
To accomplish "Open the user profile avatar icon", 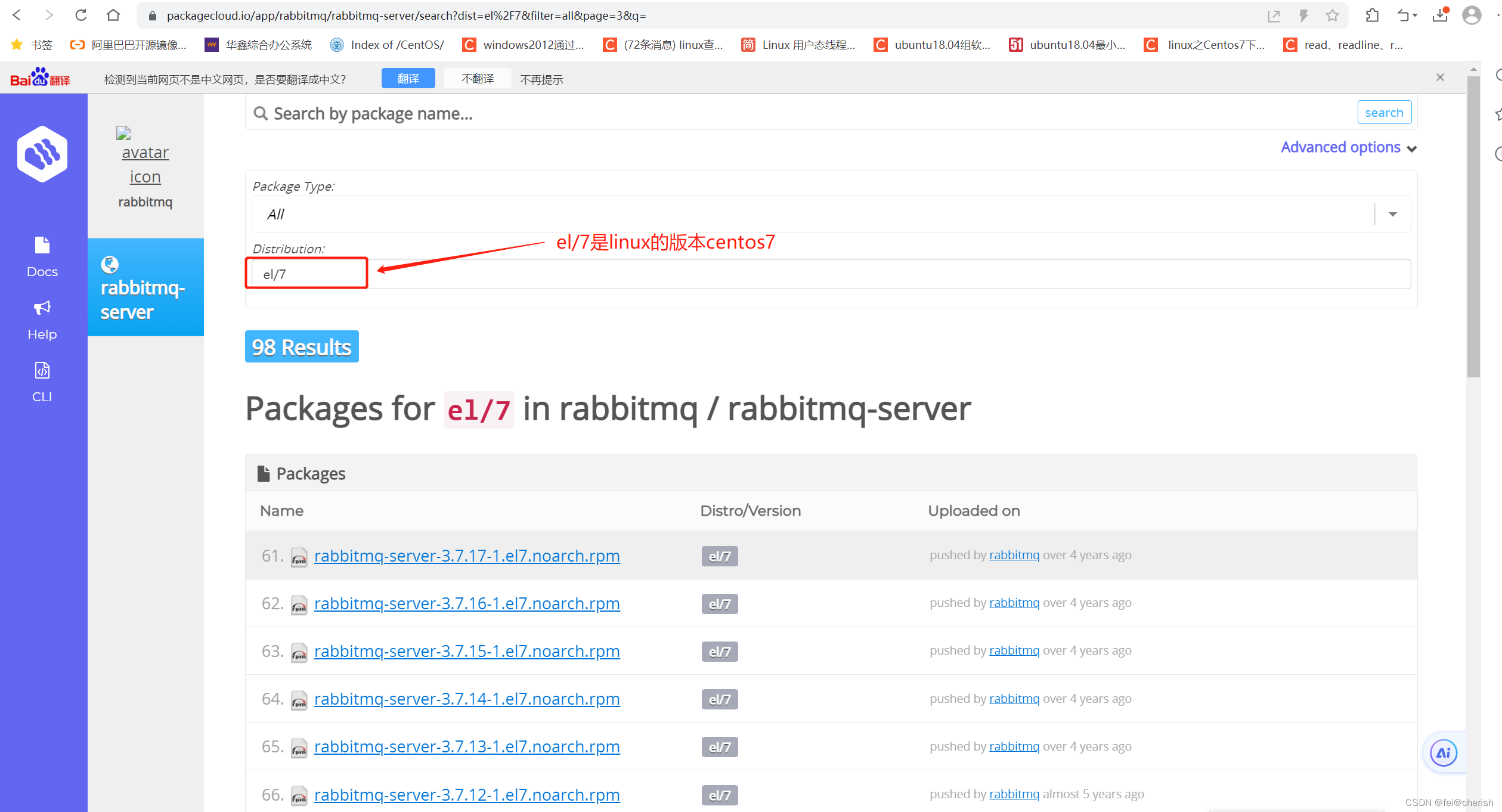I will tap(1472, 16).
